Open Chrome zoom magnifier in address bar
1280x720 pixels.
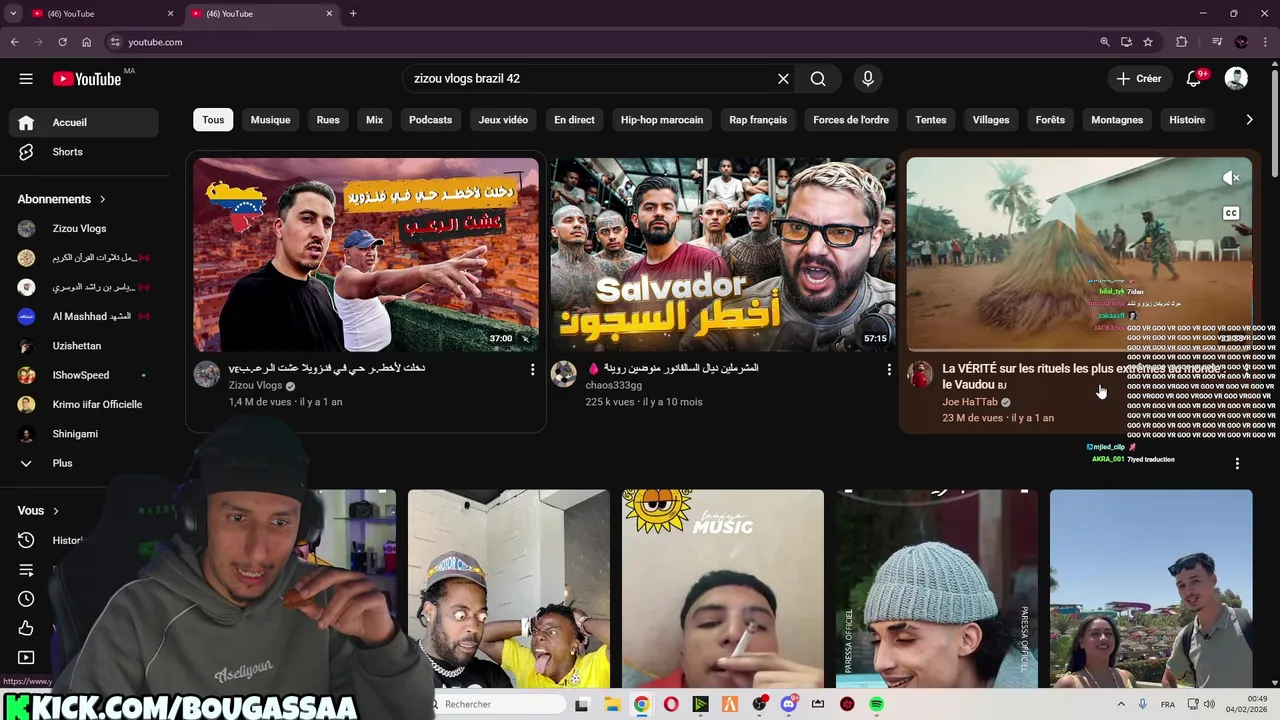[1105, 42]
